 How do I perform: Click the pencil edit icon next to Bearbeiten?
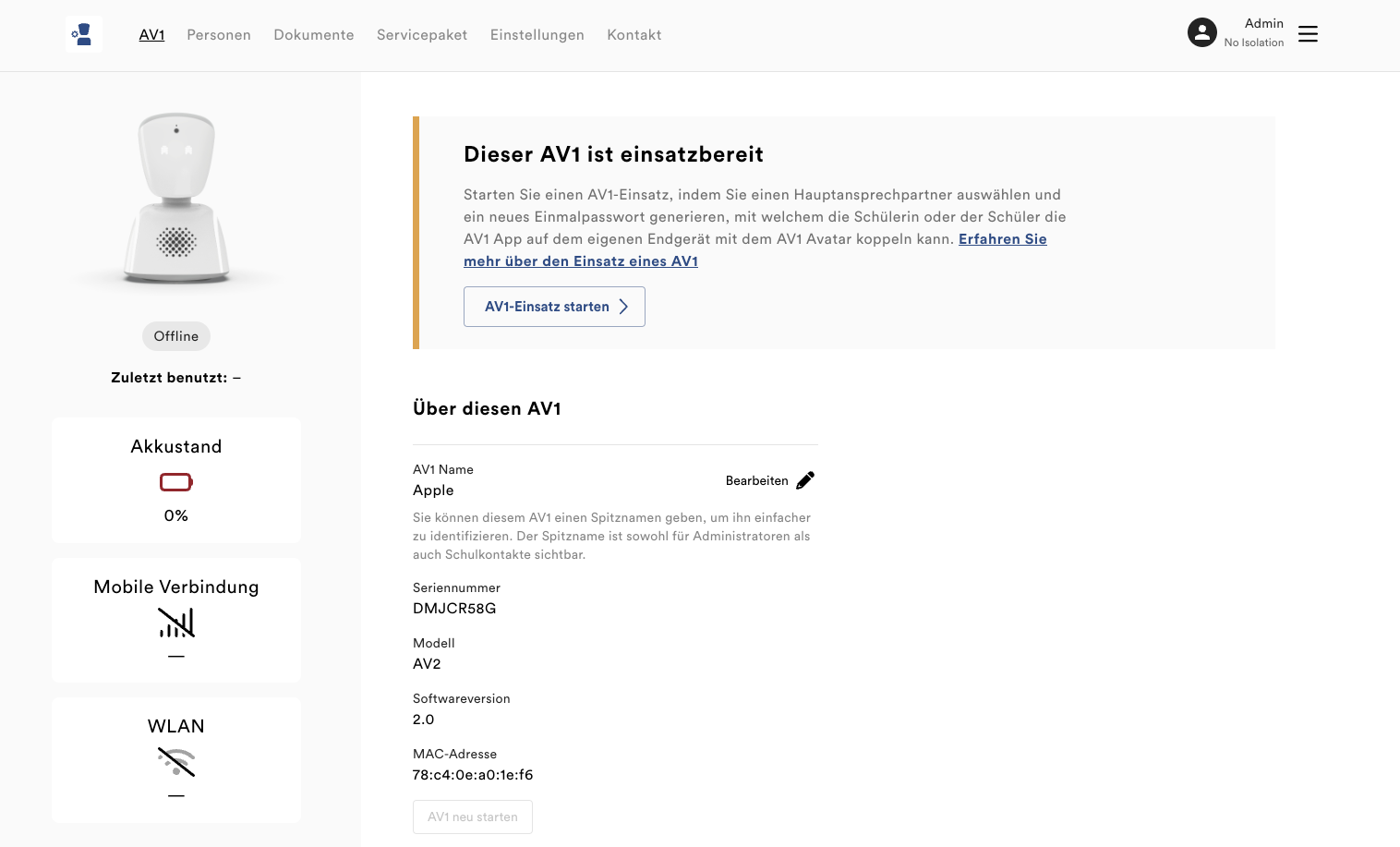coord(805,480)
